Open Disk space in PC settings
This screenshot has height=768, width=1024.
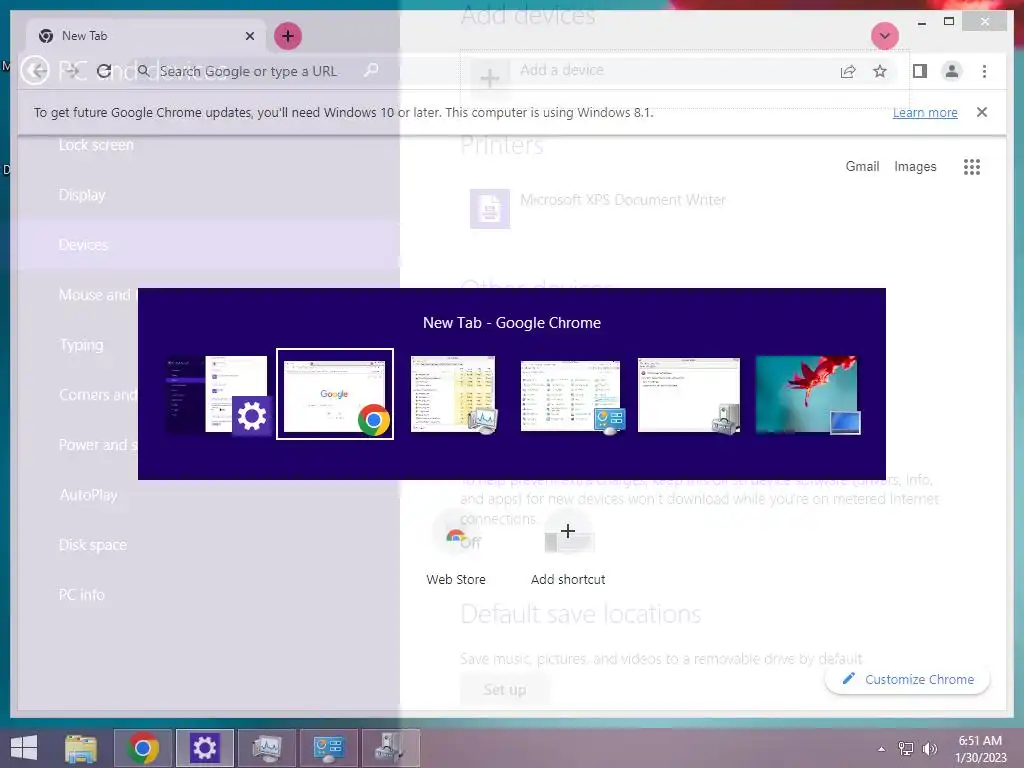click(x=93, y=545)
